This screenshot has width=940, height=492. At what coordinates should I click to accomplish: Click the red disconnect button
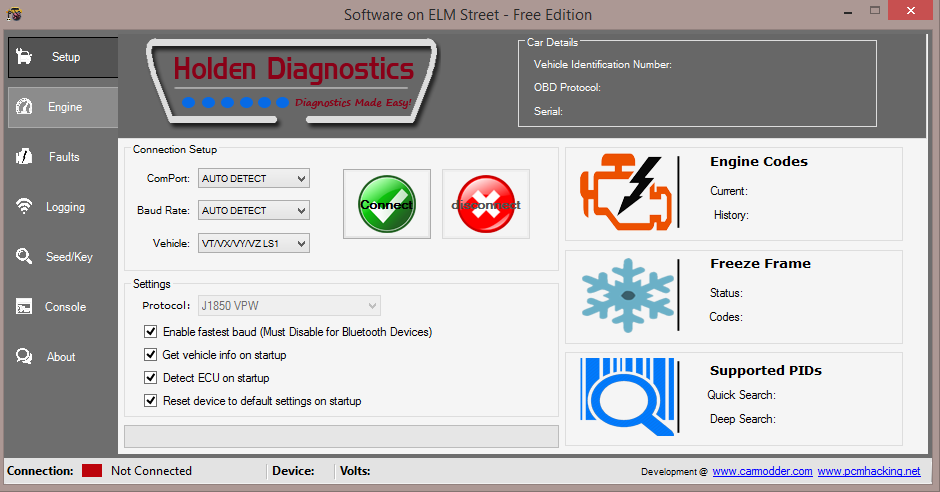[x=486, y=204]
